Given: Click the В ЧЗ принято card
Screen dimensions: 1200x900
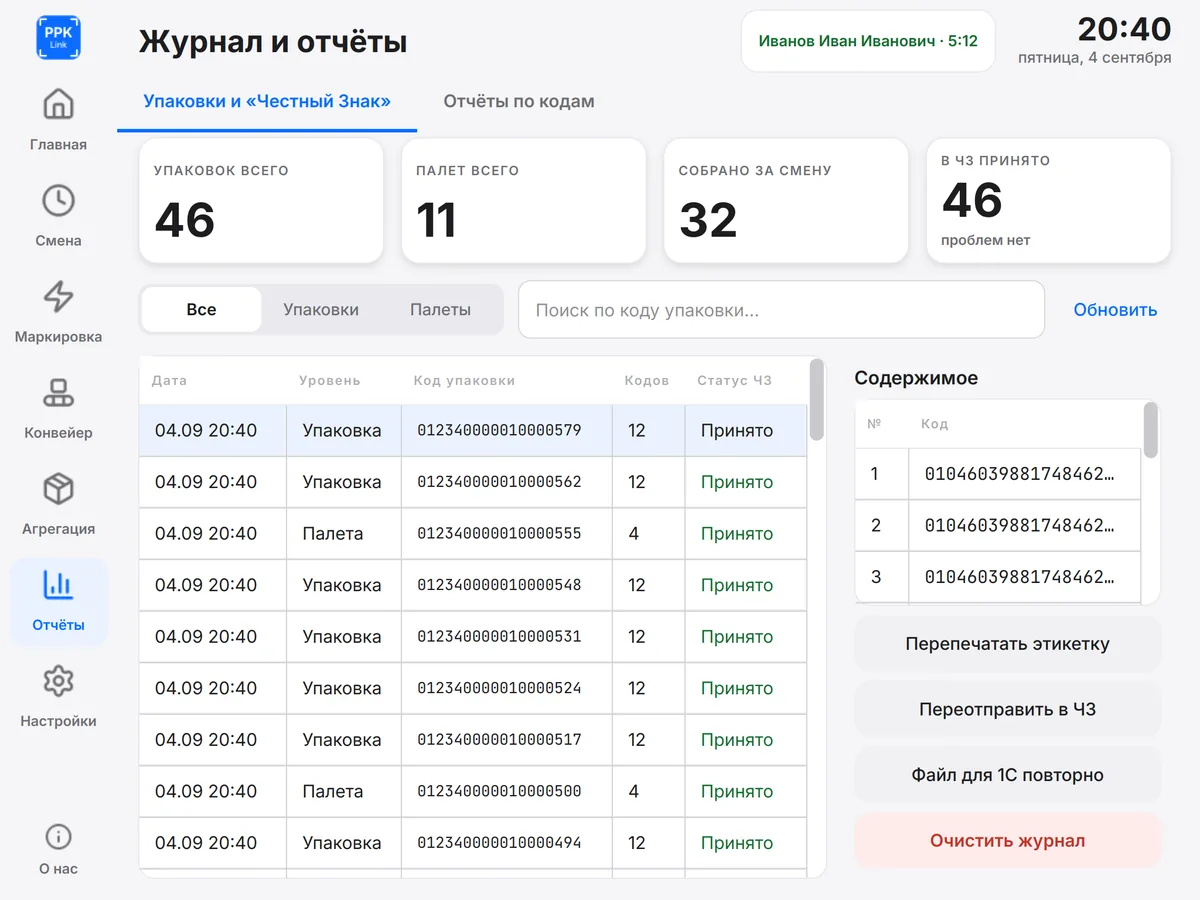Looking at the screenshot, I should click(1049, 201).
